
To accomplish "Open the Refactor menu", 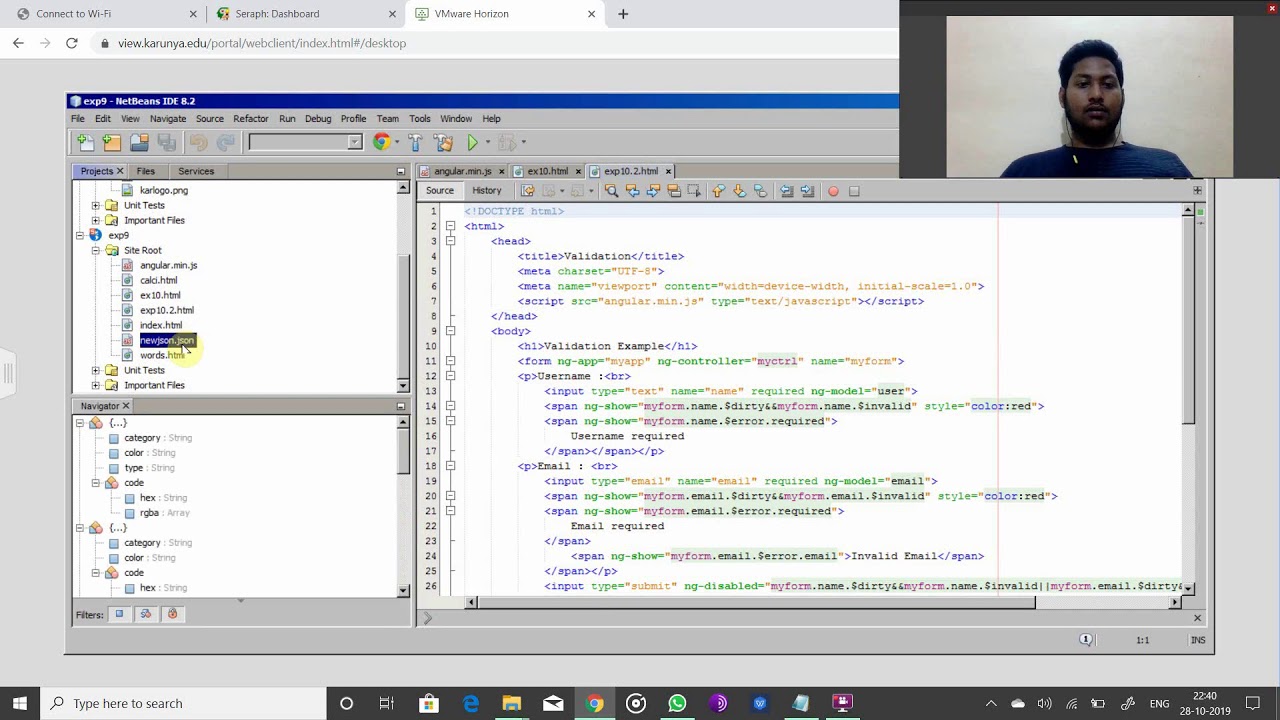I will pyautogui.click(x=251, y=119).
